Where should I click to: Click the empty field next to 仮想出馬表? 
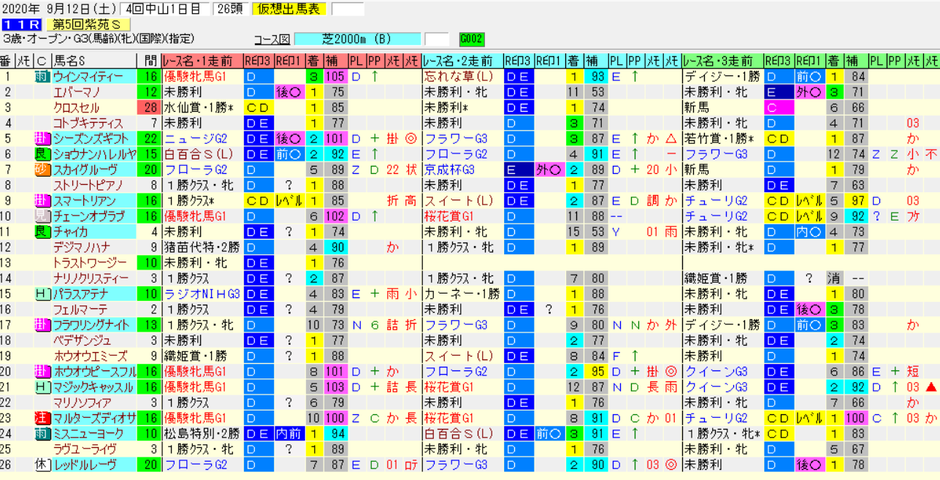tap(348, 9)
